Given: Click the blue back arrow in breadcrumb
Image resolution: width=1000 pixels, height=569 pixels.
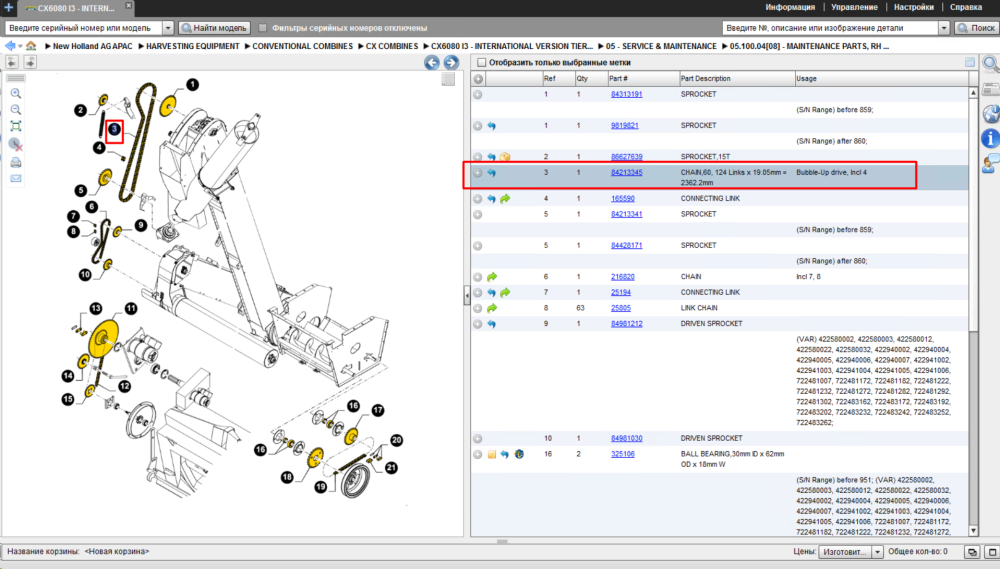Looking at the screenshot, I should (10, 46).
